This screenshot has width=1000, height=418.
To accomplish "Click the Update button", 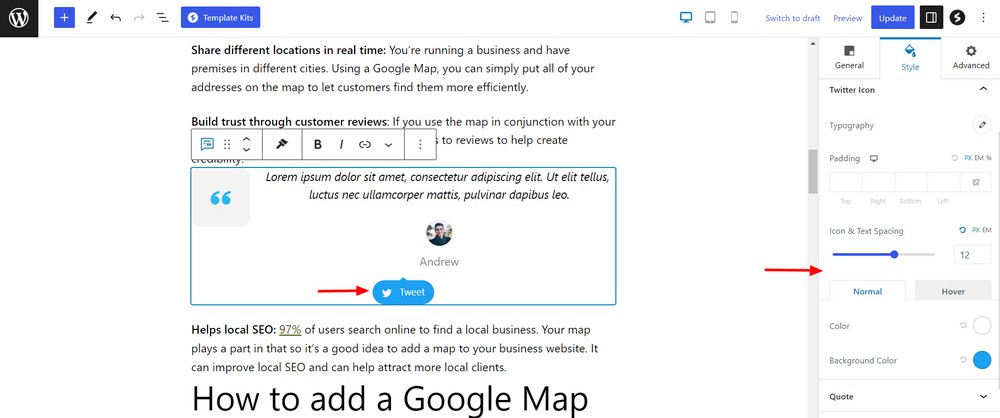I will point(892,18).
